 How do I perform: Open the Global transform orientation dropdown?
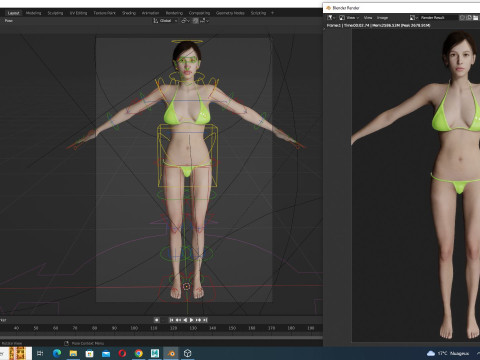tap(165, 21)
